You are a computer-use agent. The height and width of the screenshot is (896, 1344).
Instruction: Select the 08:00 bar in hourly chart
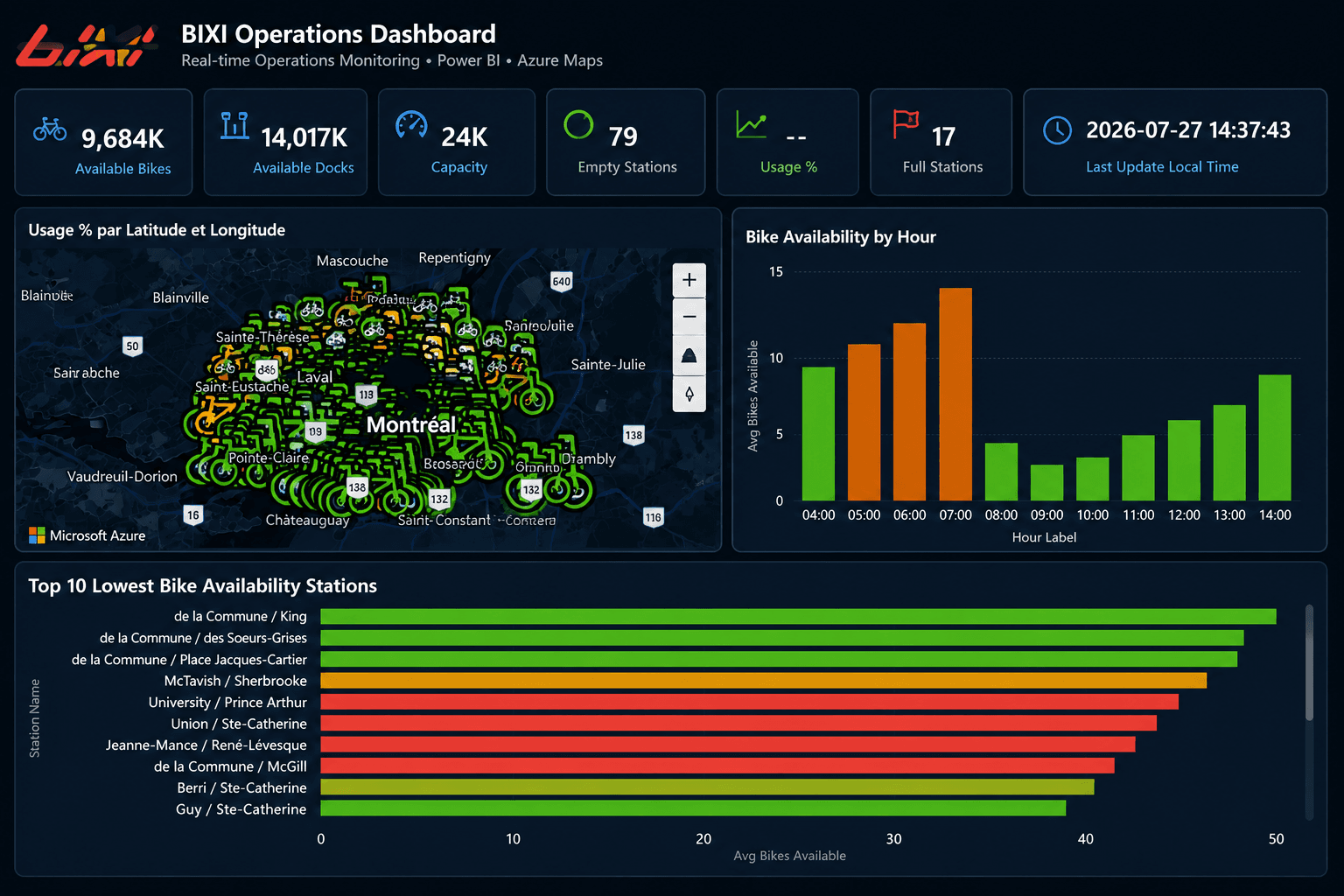[x=1001, y=472]
